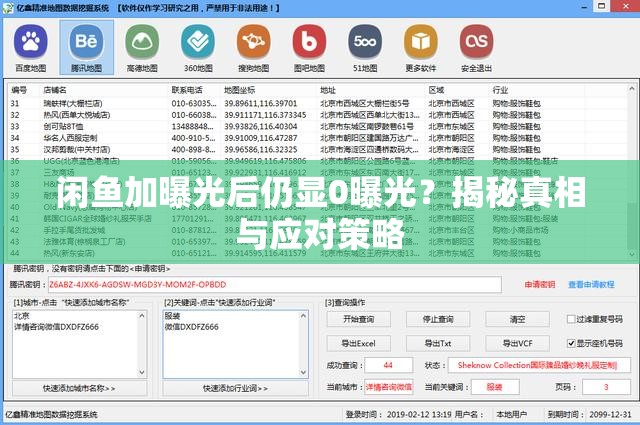
Task: Click the 清空 button
Action: [517, 319]
